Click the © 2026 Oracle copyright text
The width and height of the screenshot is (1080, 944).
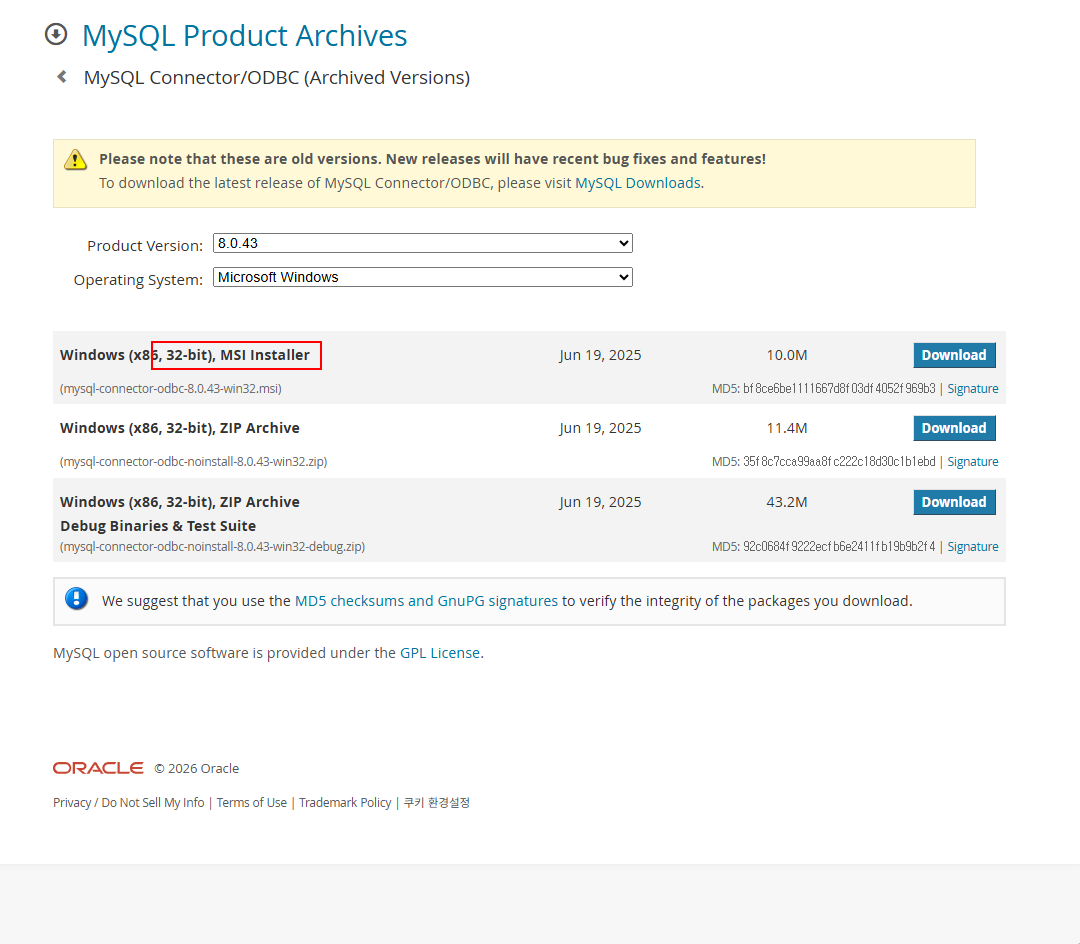coord(196,768)
